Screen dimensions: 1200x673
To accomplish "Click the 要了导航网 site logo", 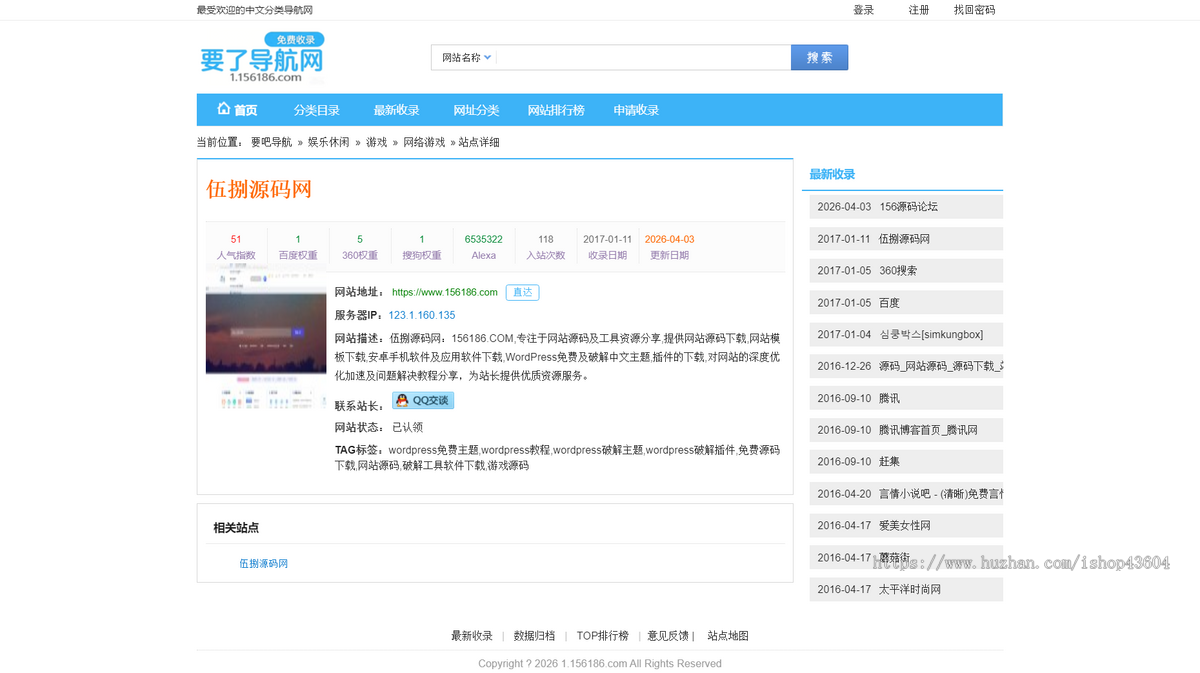I will [262, 58].
